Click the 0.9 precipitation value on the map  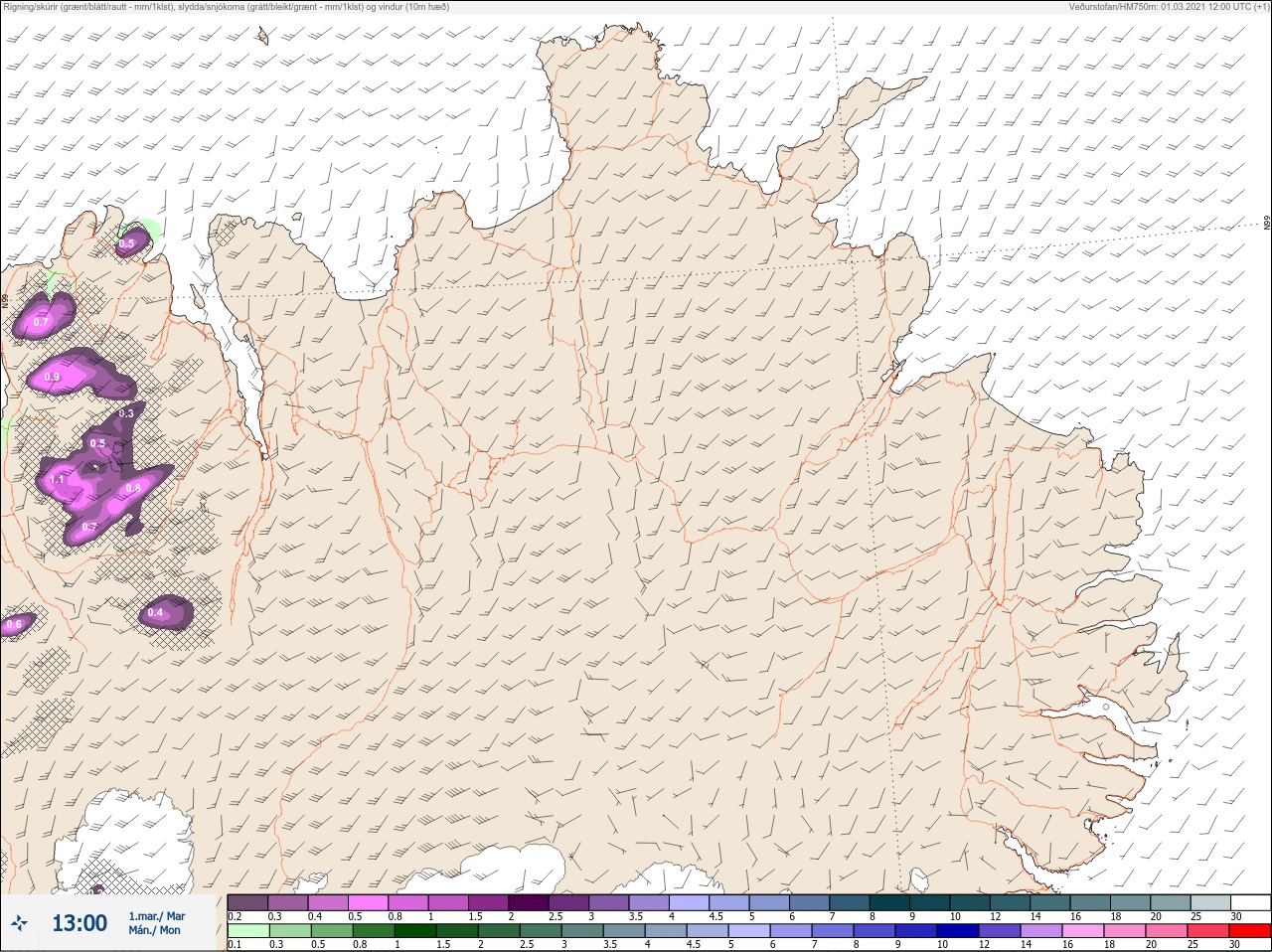[x=52, y=378]
